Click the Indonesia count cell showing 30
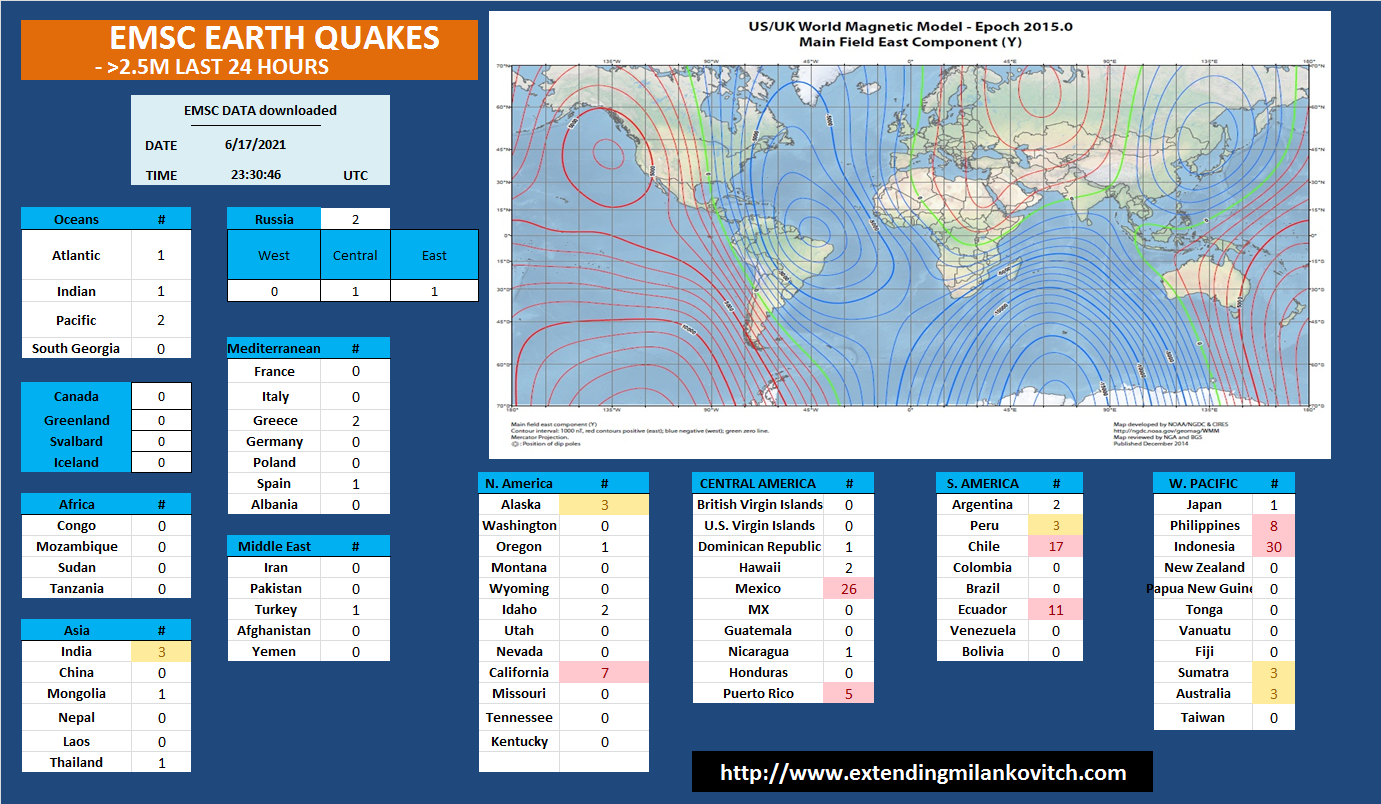 click(1274, 546)
